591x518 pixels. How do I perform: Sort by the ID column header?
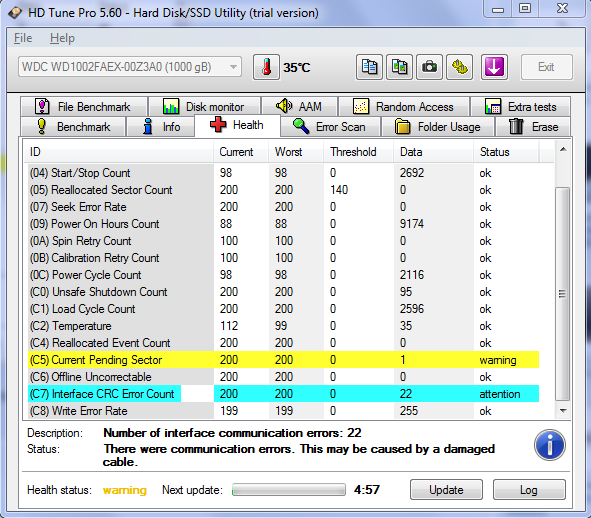point(119,152)
